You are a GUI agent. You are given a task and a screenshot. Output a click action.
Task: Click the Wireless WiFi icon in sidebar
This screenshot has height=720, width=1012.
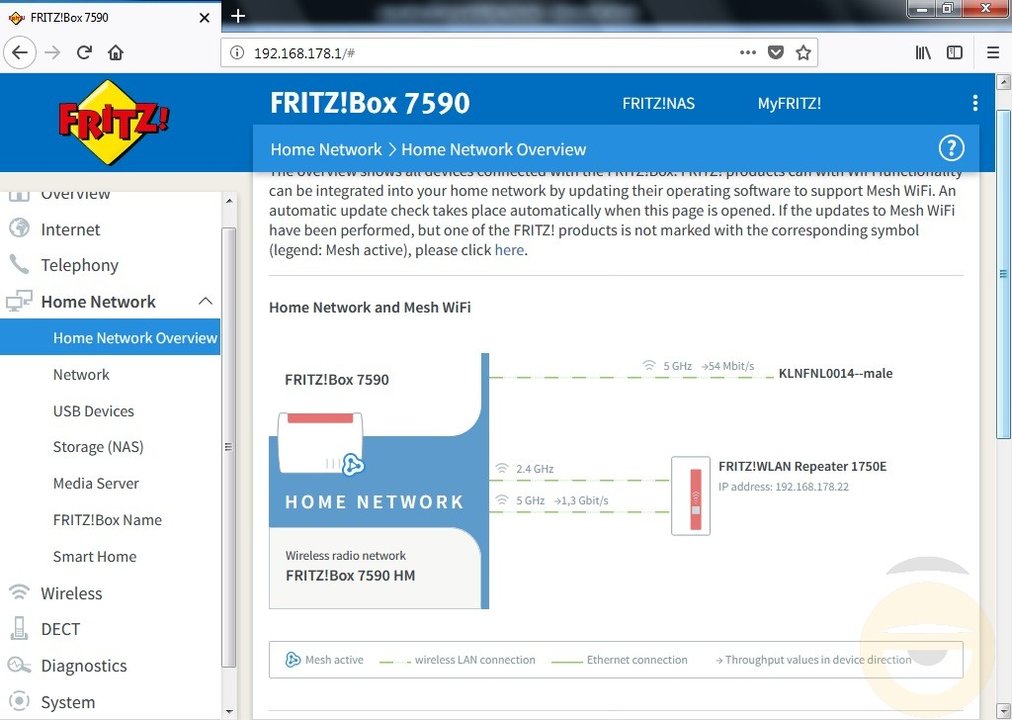[x=19, y=592]
